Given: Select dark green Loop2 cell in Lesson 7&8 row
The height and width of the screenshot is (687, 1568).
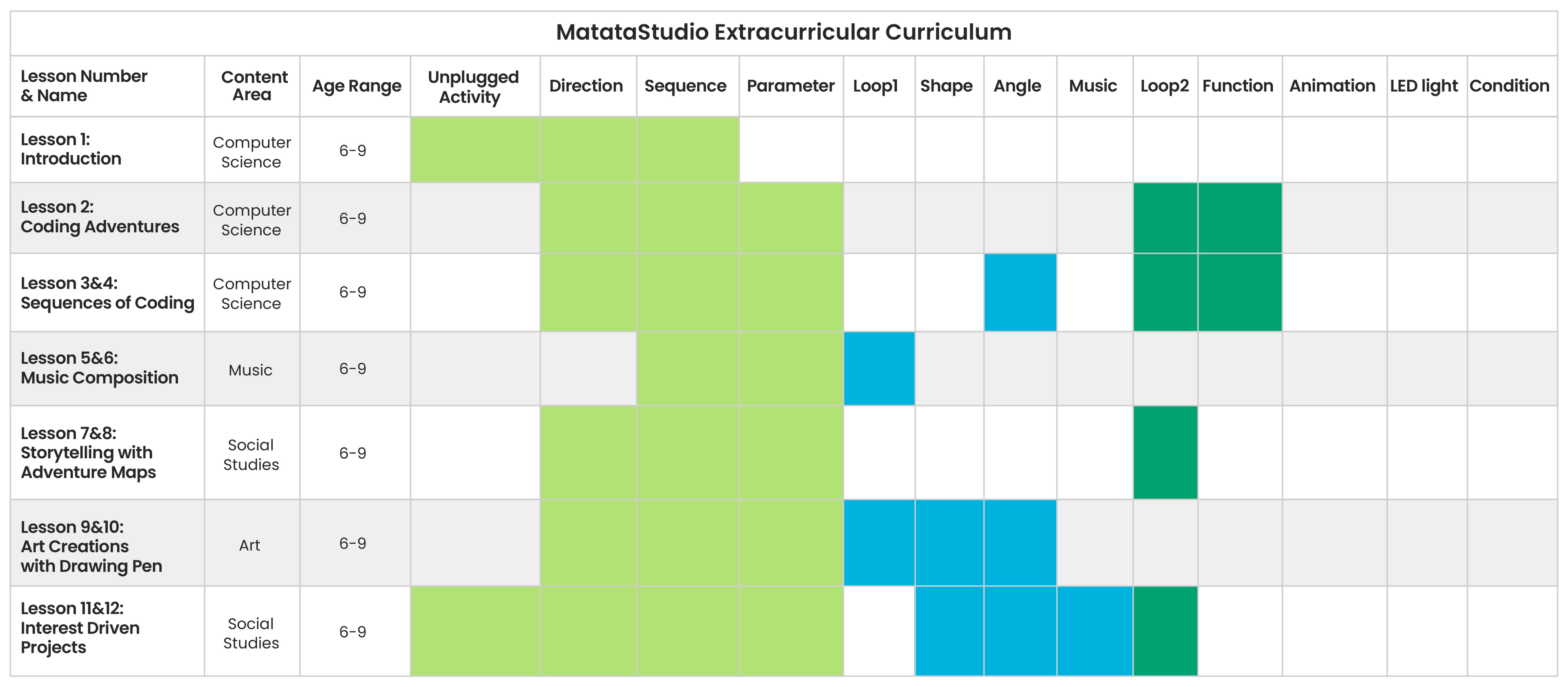Looking at the screenshot, I should pyautogui.click(x=1165, y=453).
